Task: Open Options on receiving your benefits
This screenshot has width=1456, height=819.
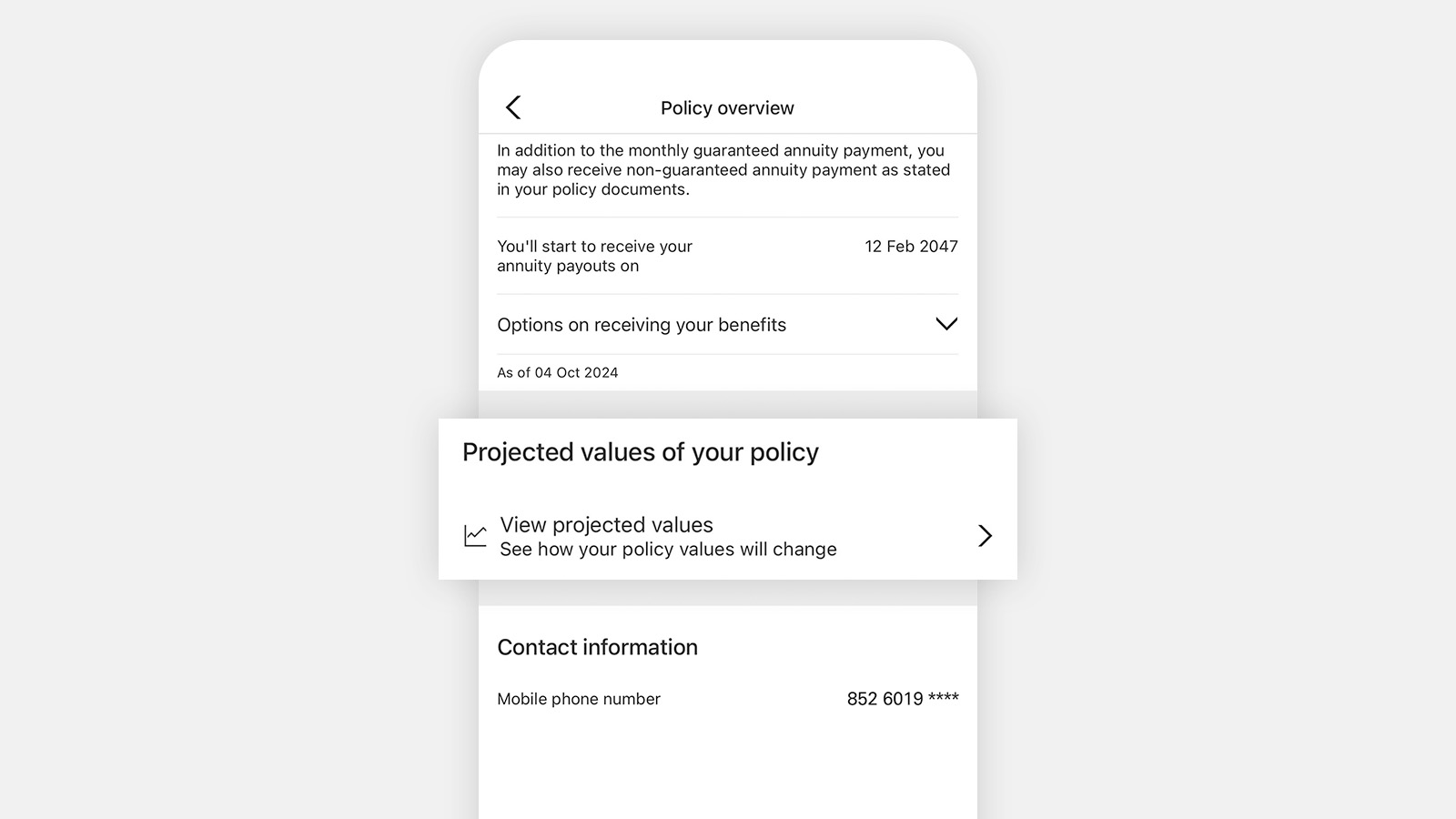Action: tap(727, 325)
